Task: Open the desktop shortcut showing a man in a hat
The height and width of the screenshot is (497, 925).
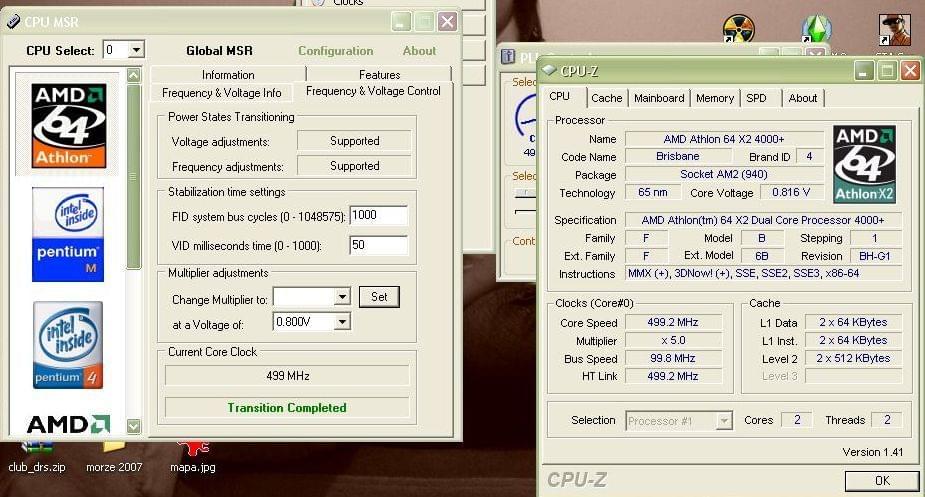Action: pyautogui.click(x=894, y=30)
